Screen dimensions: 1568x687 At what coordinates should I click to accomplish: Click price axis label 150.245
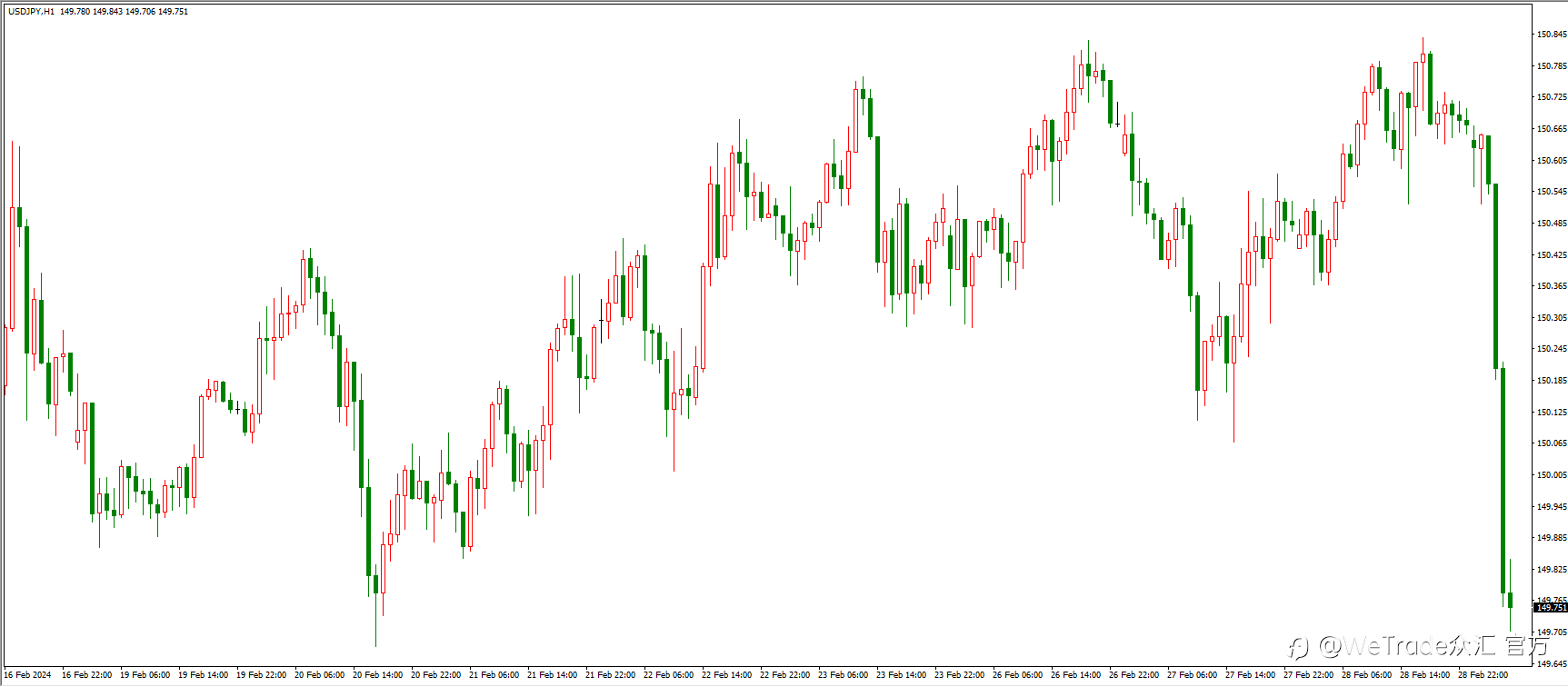coord(1552,349)
